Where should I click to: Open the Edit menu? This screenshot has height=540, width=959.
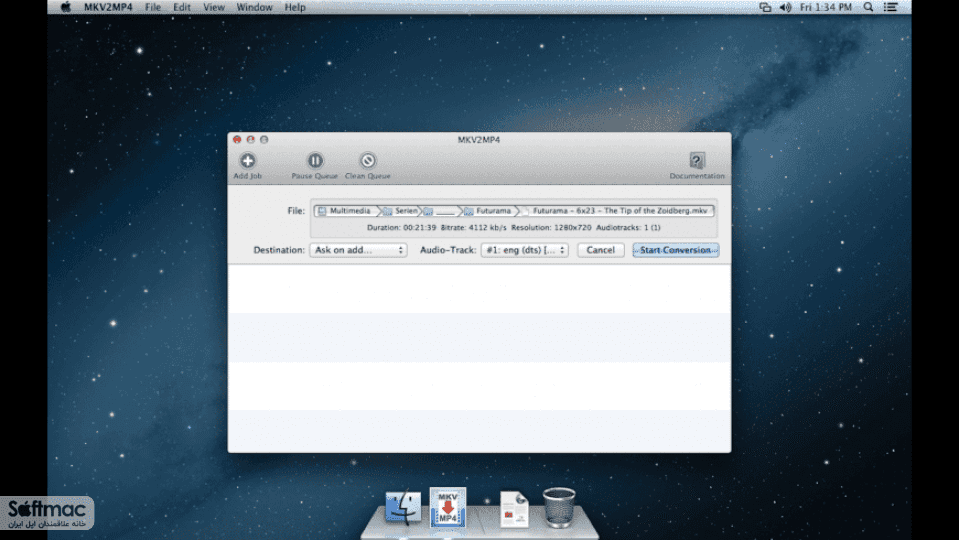coord(182,7)
